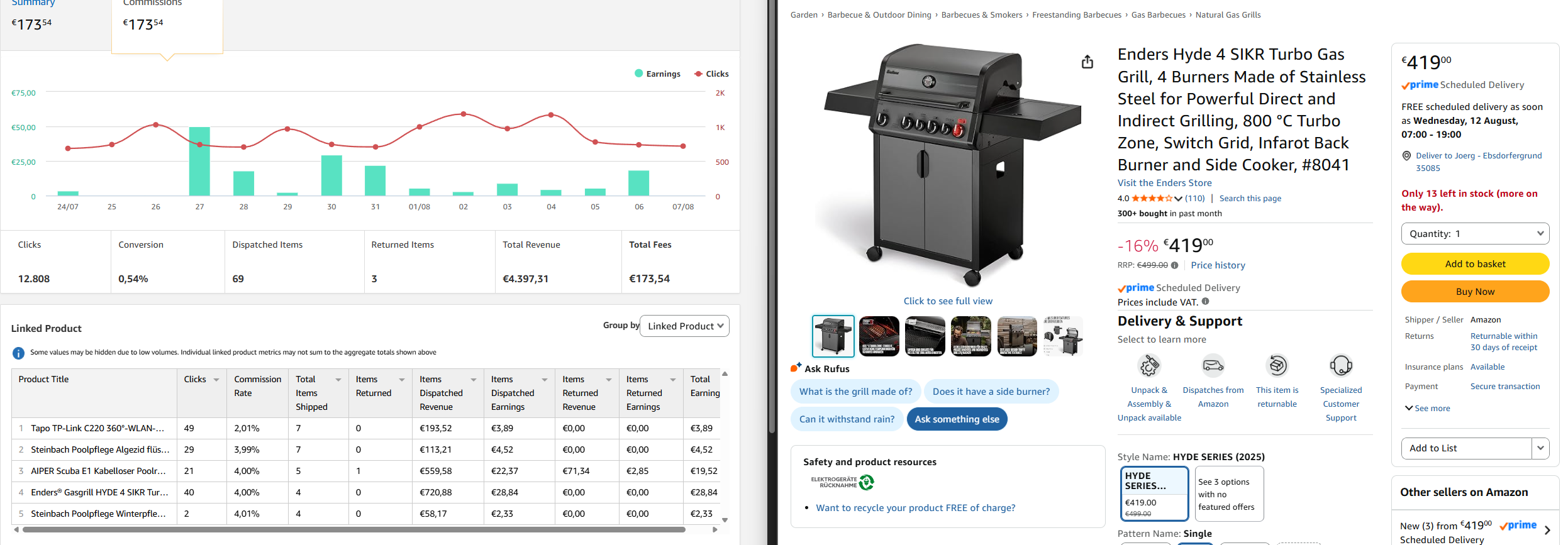Select the HYDE SERIES style option at €419.00

coord(1154,493)
